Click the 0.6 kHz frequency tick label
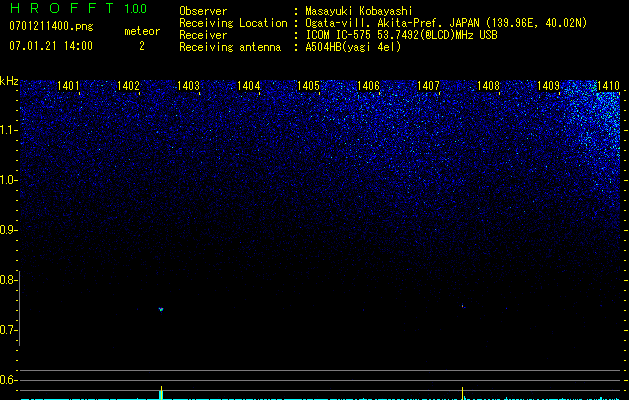Screen dimensions: 629x400 click(7, 380)
